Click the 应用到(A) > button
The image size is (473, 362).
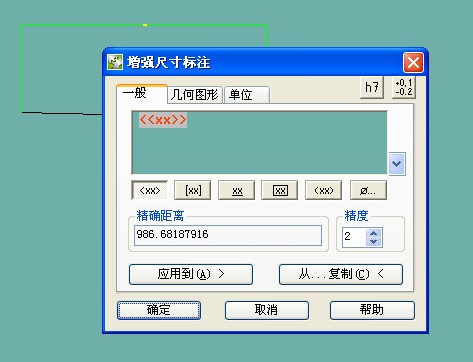[191, 274]
